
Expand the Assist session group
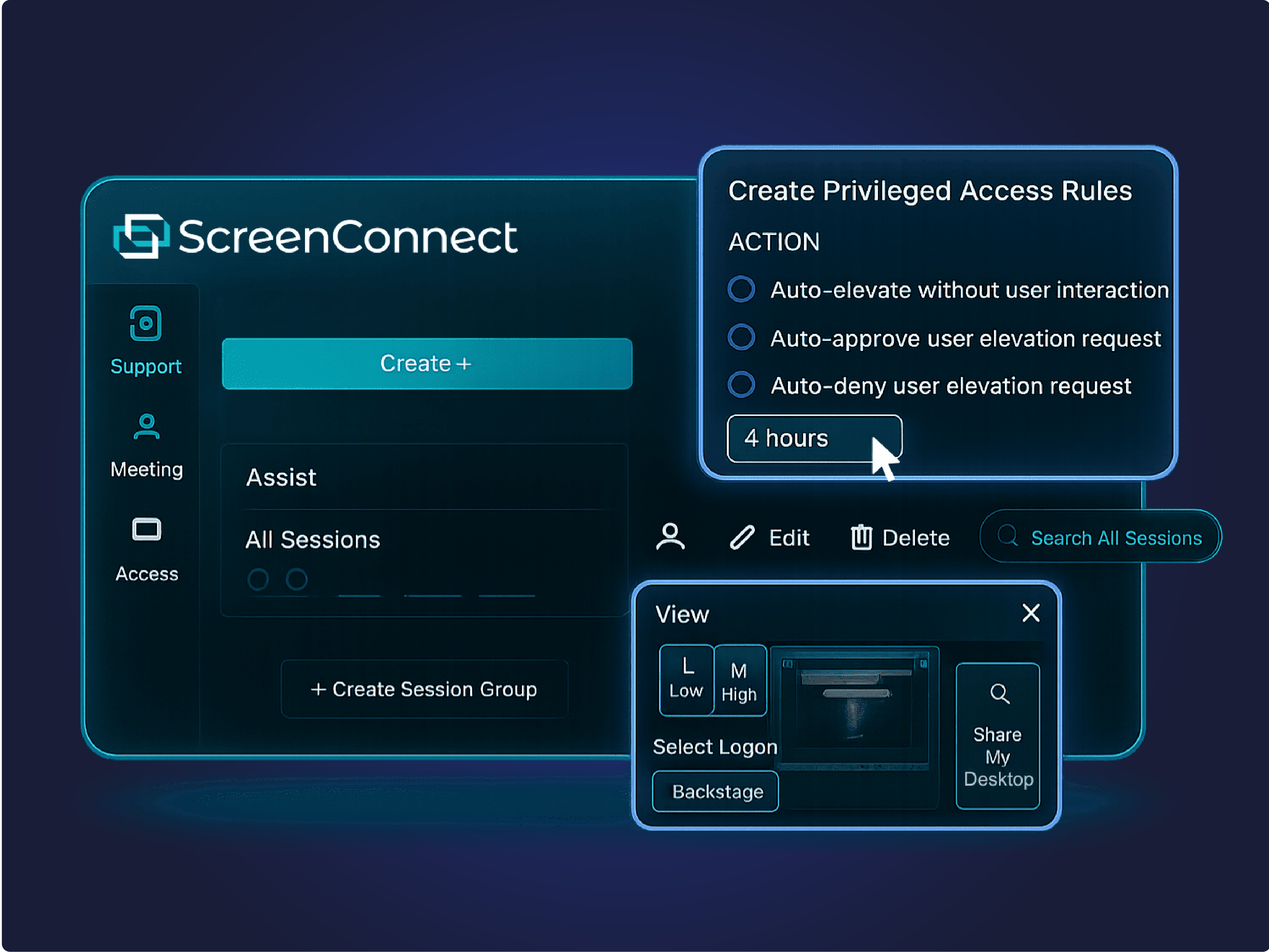[281, 478]
